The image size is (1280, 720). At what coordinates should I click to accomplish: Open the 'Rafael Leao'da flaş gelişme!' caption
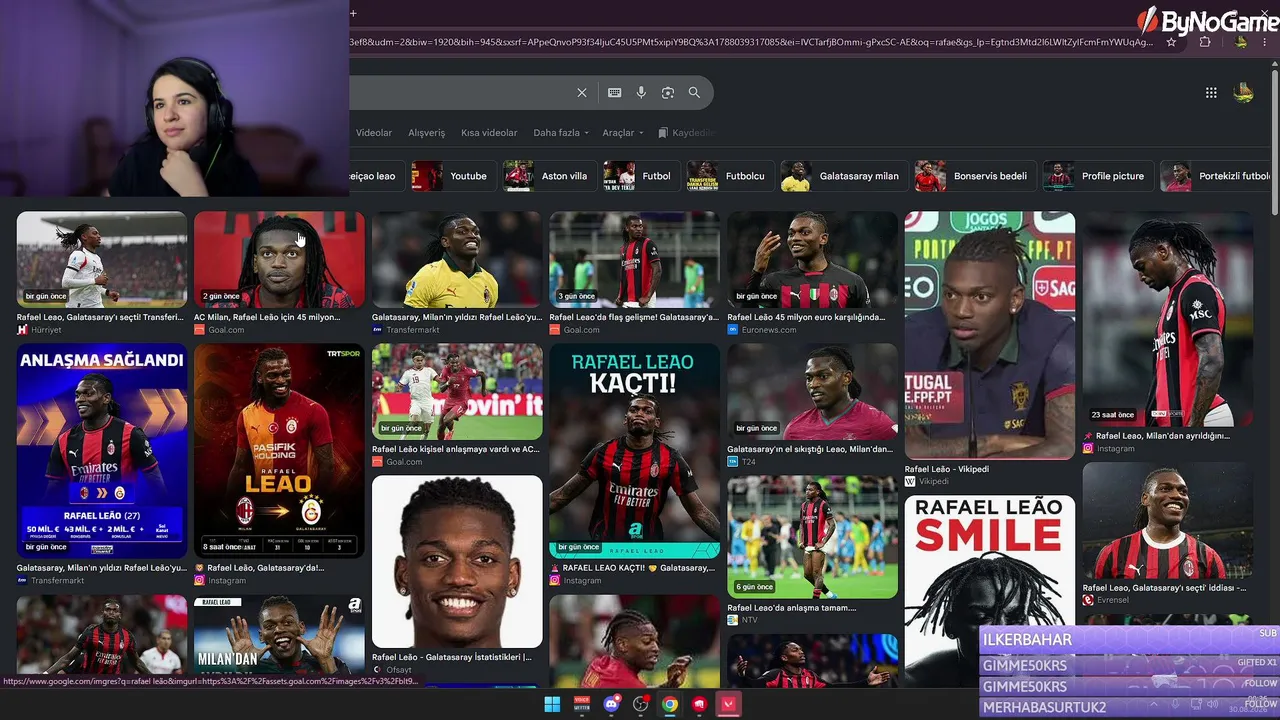tap(634, 317)
